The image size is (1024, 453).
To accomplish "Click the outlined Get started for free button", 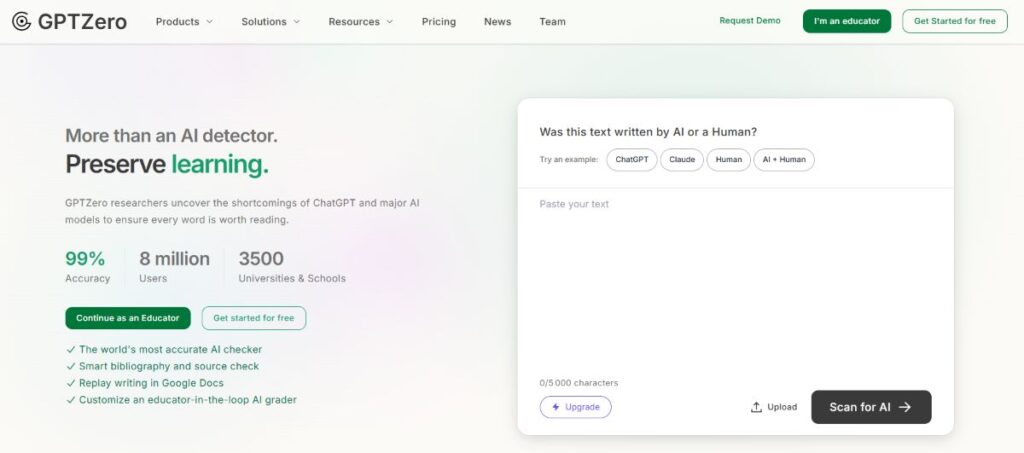I will pyautogui.click(x=254, y=318).
